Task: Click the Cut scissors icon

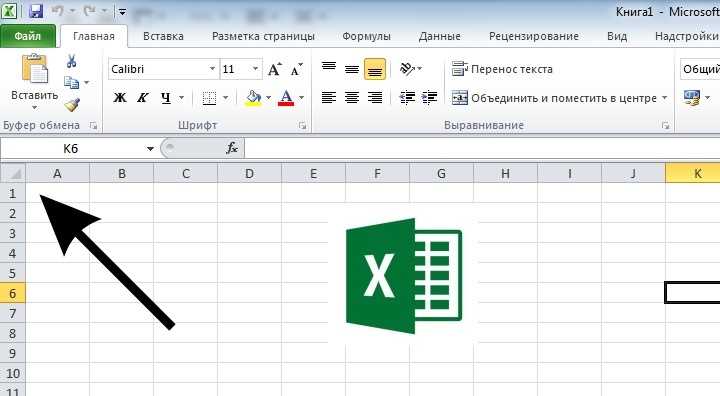Action: (72, 61)
